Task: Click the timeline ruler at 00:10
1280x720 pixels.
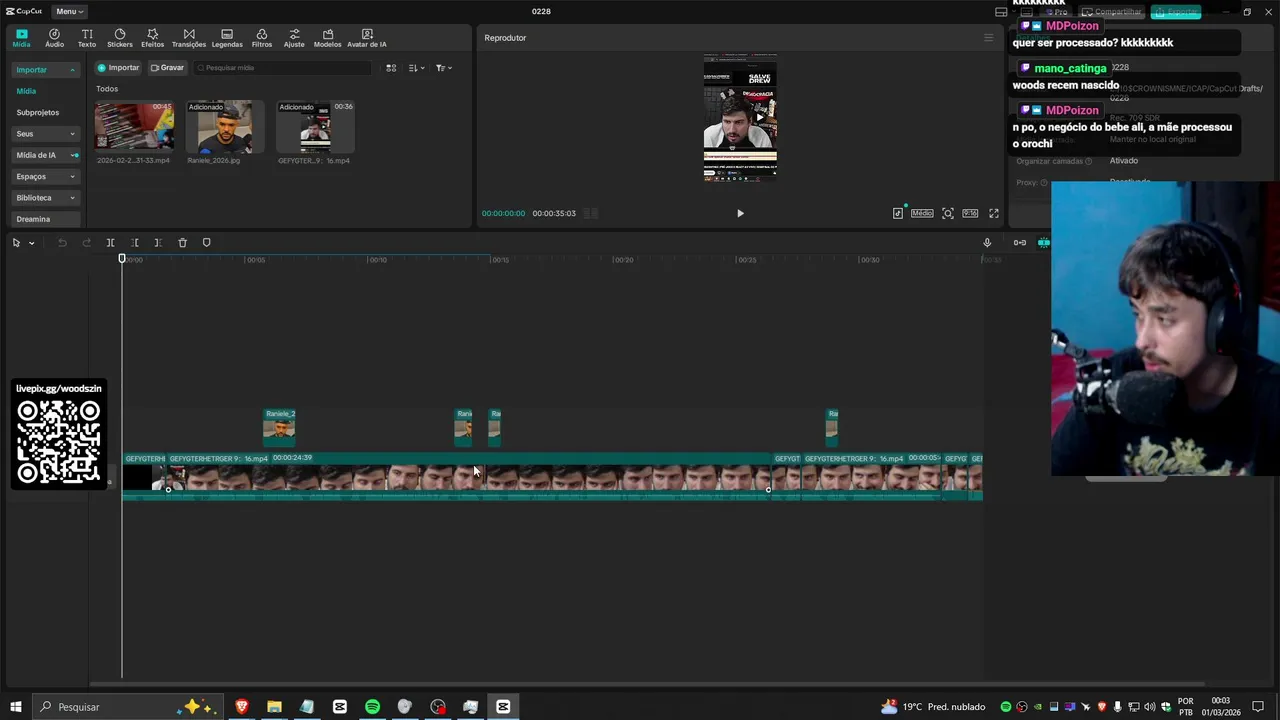Action: point(377,260)
